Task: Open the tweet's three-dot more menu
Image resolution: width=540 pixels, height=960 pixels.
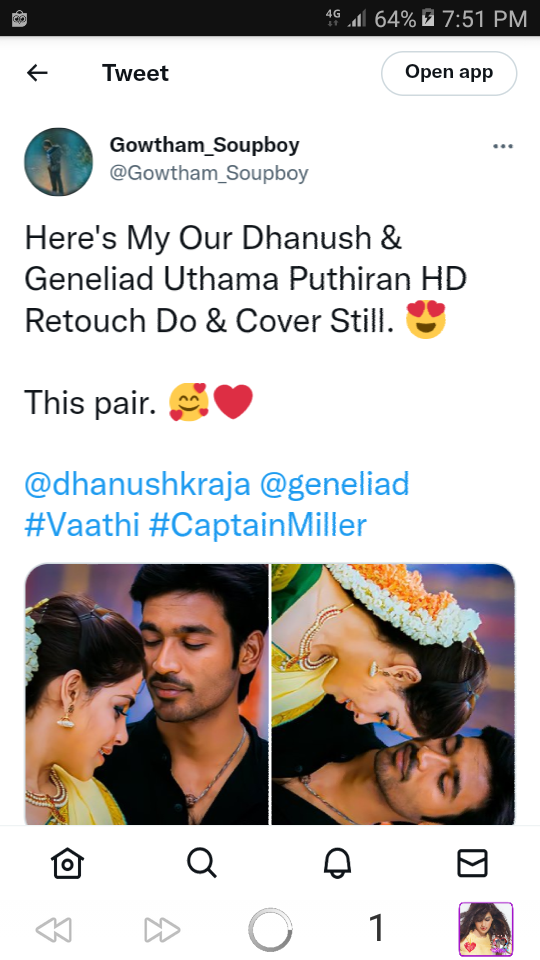Action: click(x=503, y=146)
